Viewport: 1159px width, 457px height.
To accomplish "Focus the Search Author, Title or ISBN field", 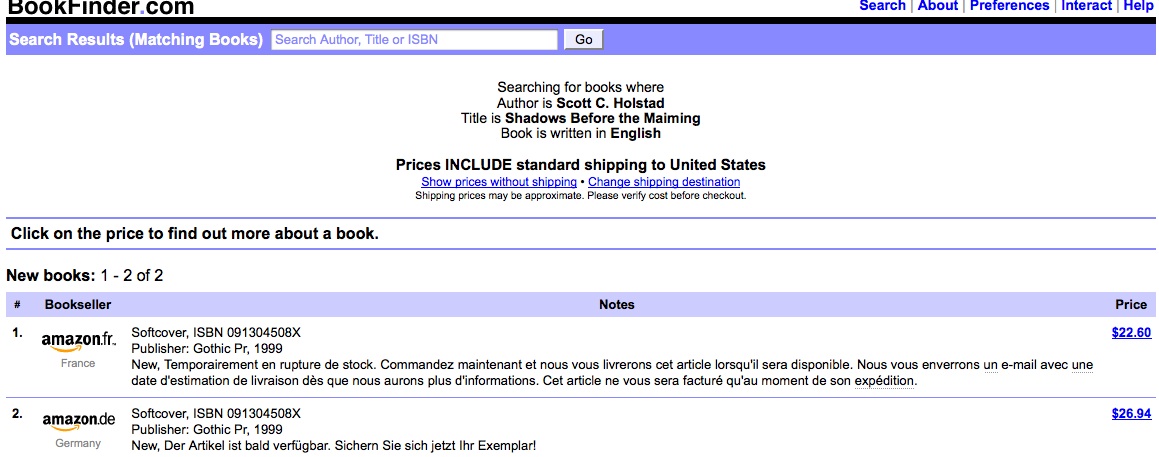I will click(x=414, y=40).
